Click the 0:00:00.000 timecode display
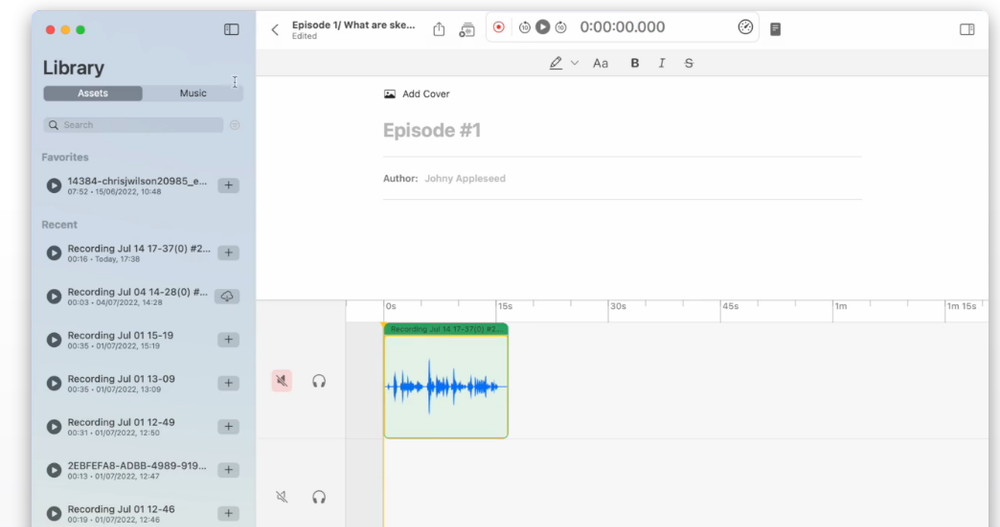 pyautogui.click(x=622, y=27)
